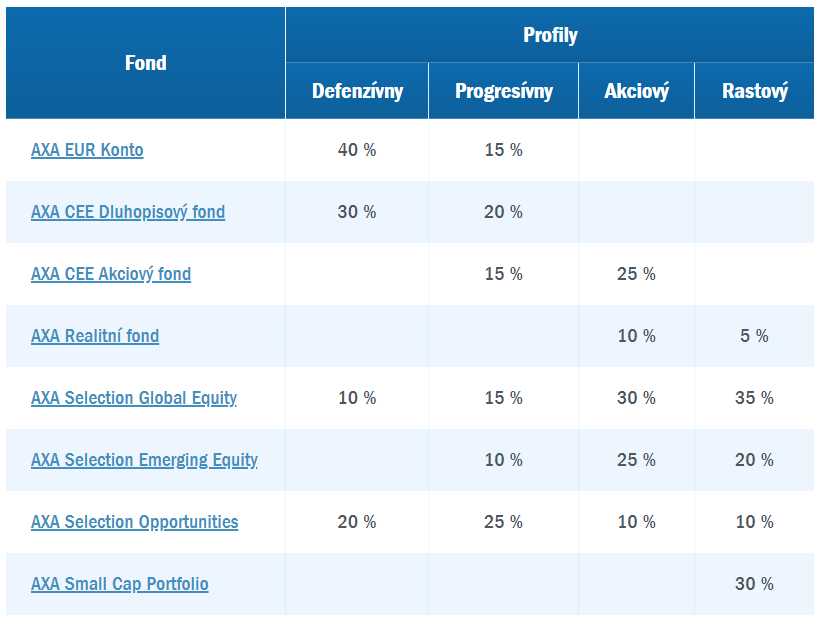Click the 40 % Defenzívny cell
Viewport: 820px width, 620px height.
(357, 150)
